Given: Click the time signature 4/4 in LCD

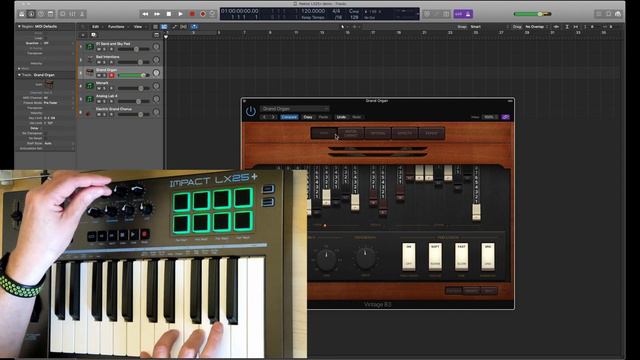Looking at the screenshot, I should [x=336, y=11].
